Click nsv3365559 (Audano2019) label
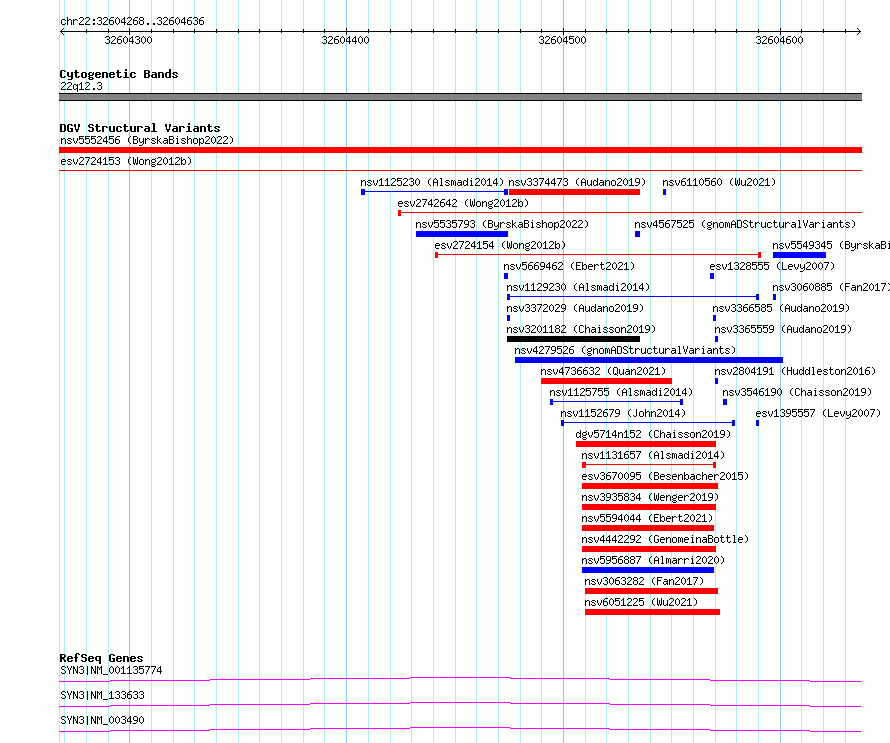The width and height of the screenshot is (890, 743). (783, 329)
